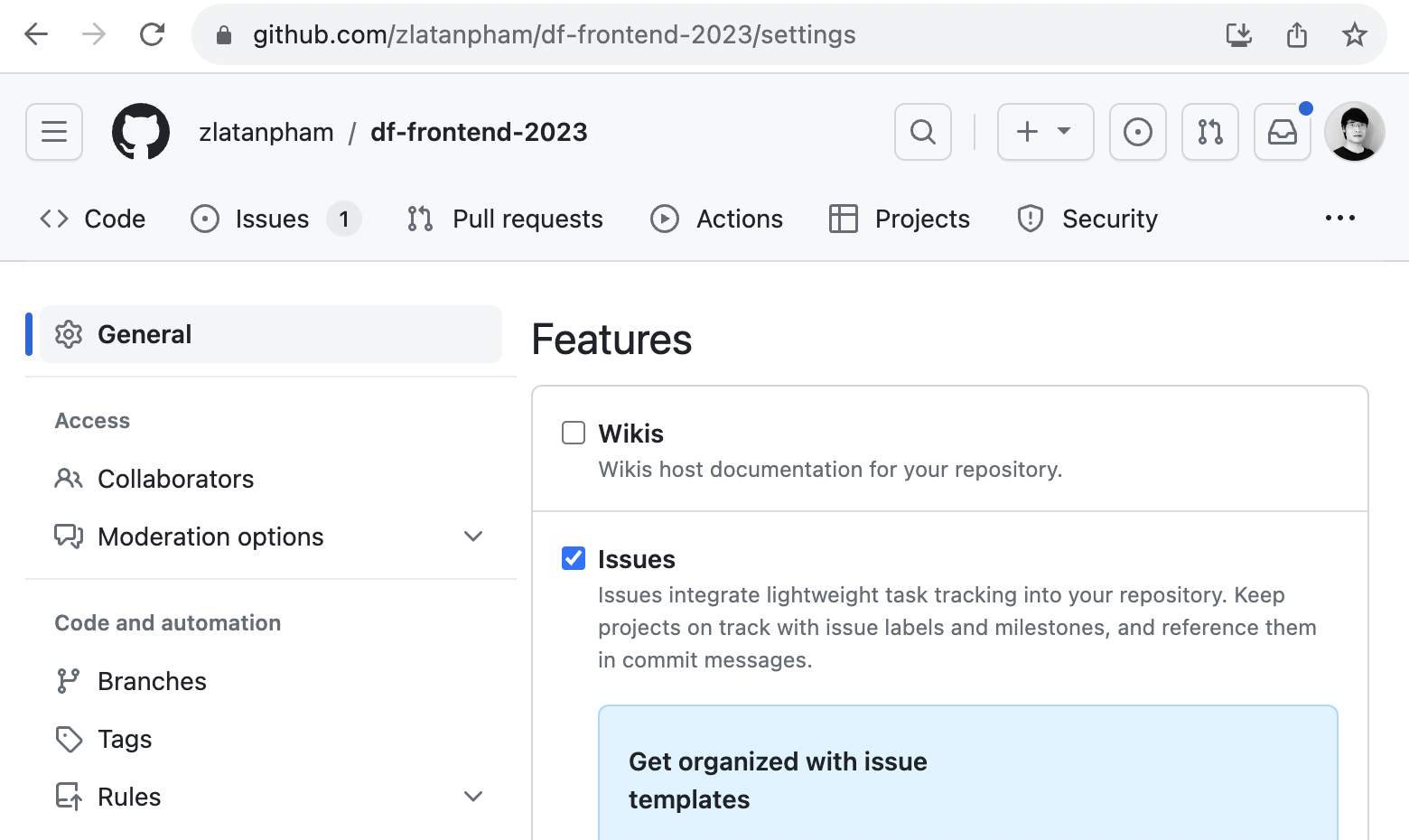Uncheck the Issues feature checkbox
The image size is (1409, 840).
coord(574,558)
